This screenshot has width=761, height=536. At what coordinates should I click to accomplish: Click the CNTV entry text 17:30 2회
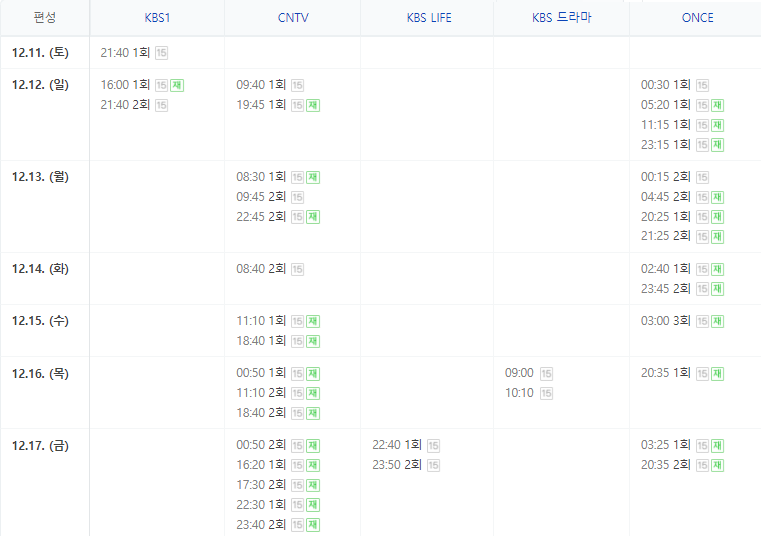click(261, 485)
